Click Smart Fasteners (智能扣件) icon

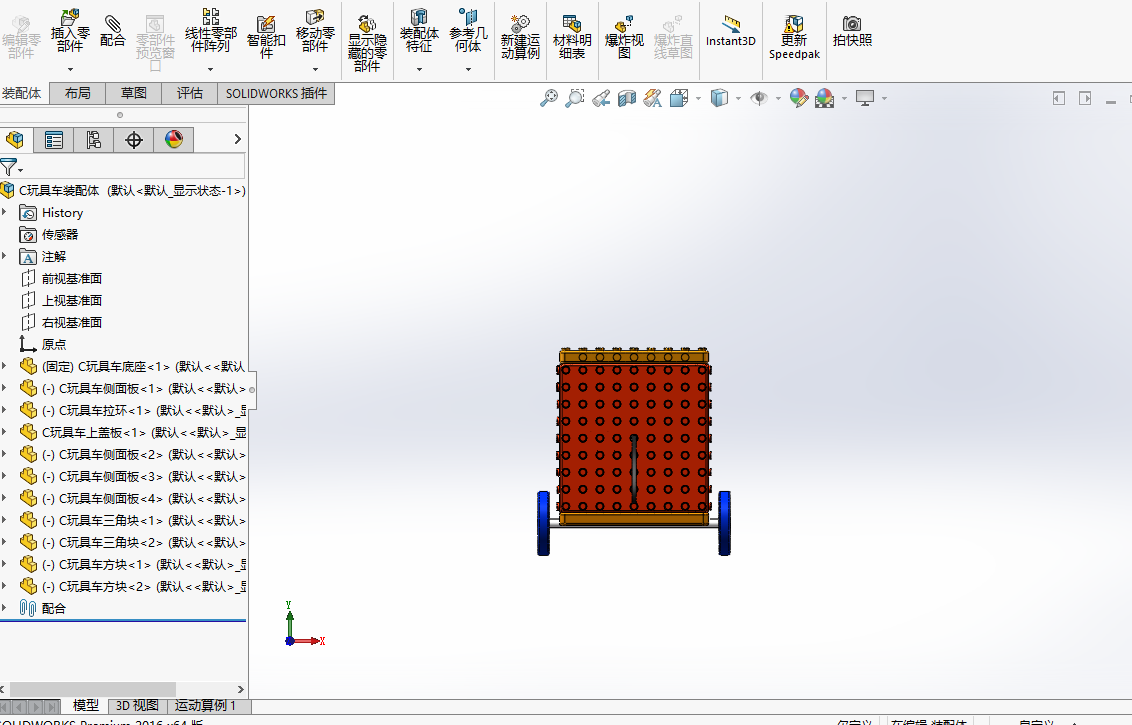tap(266, 38)
